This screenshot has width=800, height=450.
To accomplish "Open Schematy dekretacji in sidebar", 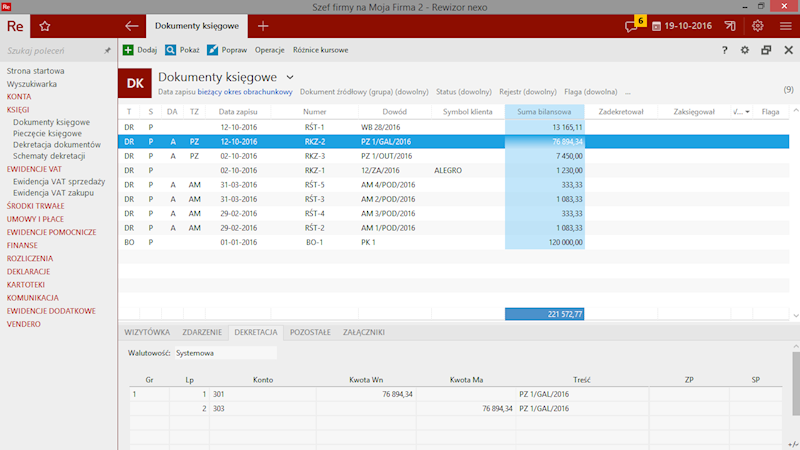I will click(49, 156).
